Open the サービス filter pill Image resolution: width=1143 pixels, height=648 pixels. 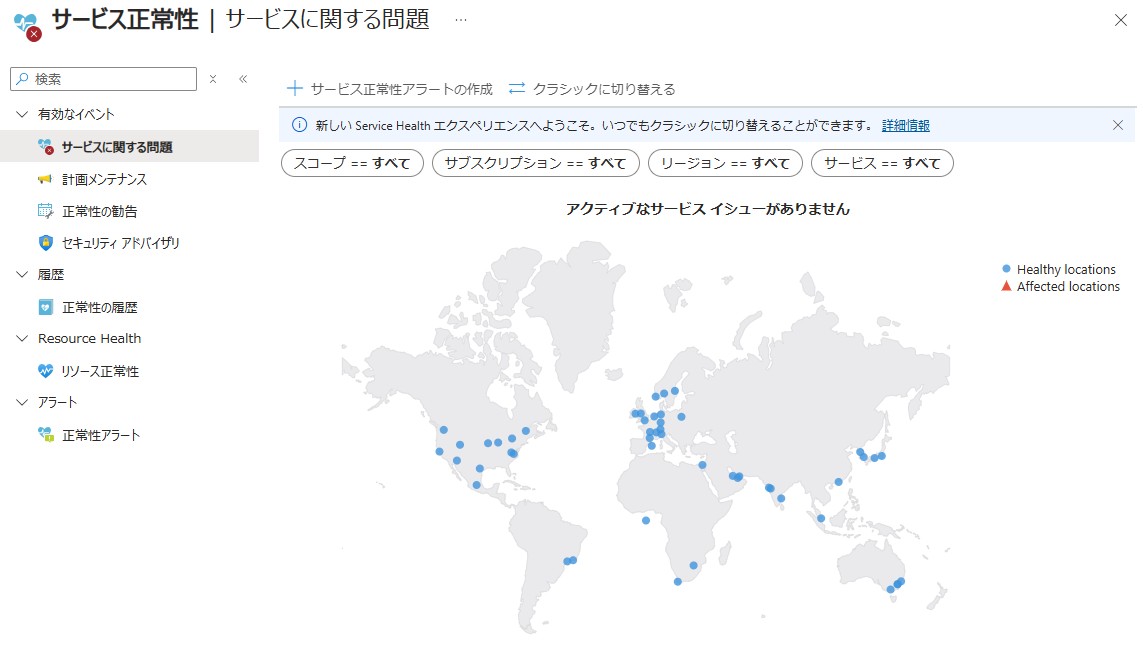(881, 163)
